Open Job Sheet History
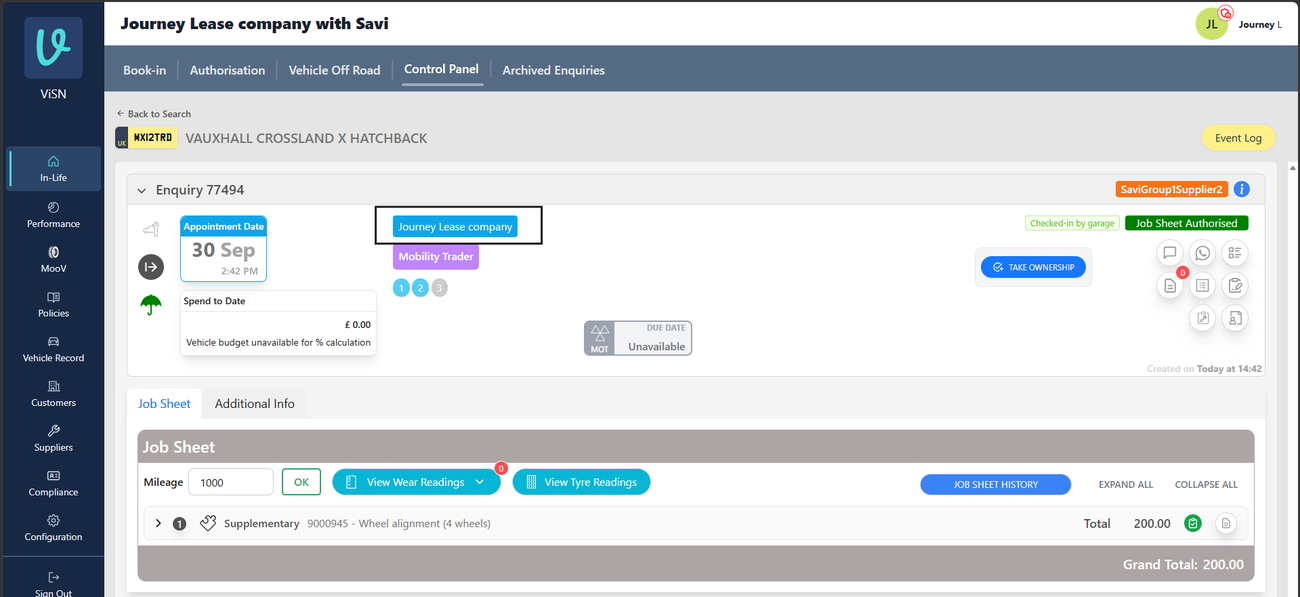This screenshot has width=1300, height=597. coord(996,484)
